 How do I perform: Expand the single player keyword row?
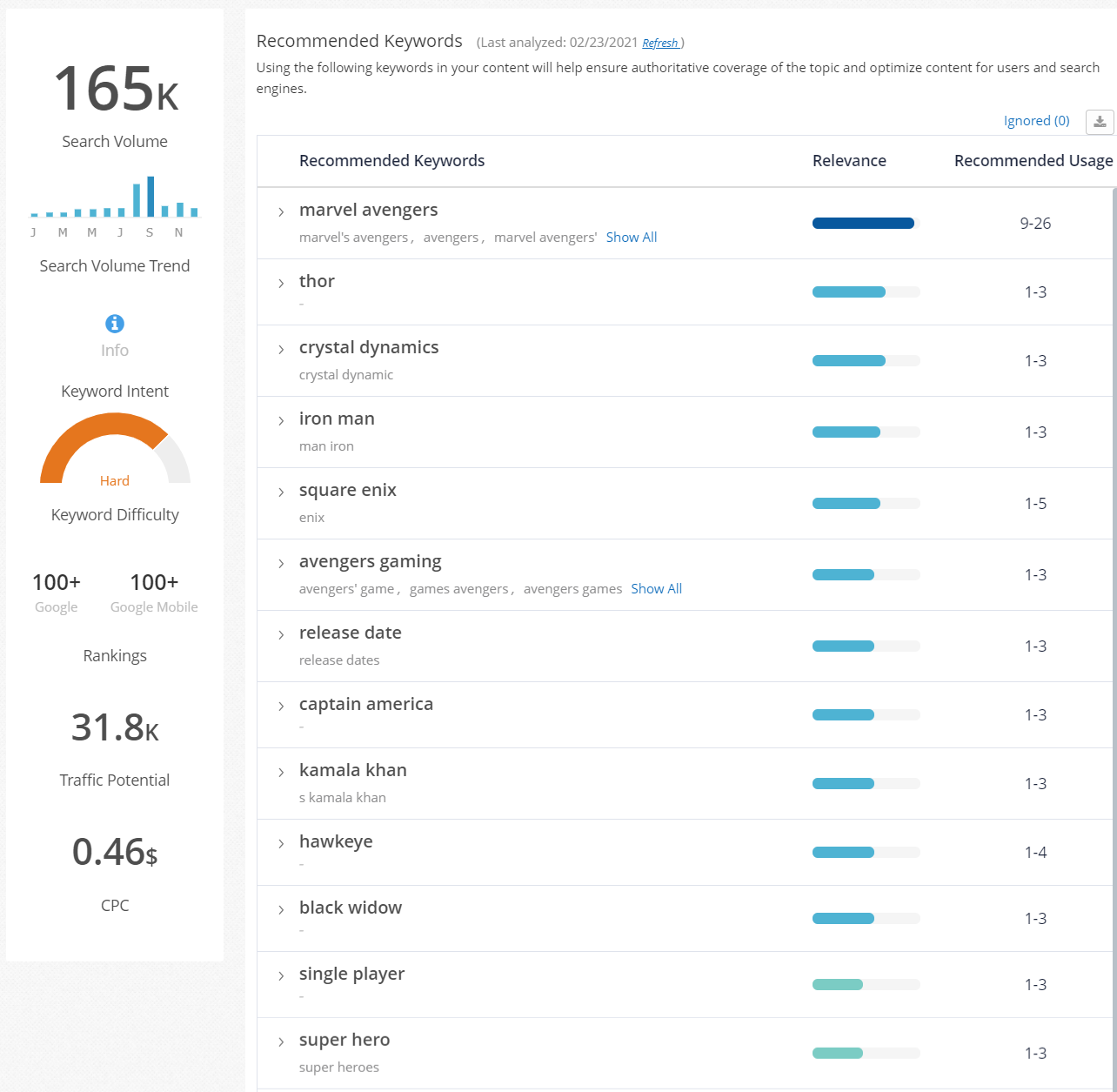[281, 976]
